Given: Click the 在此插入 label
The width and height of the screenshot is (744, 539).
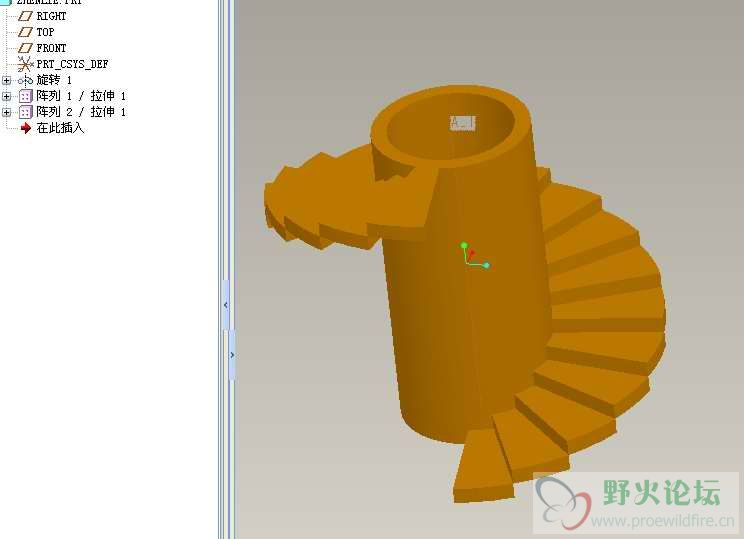Looking at the screenshot, I should click(60, 128).
